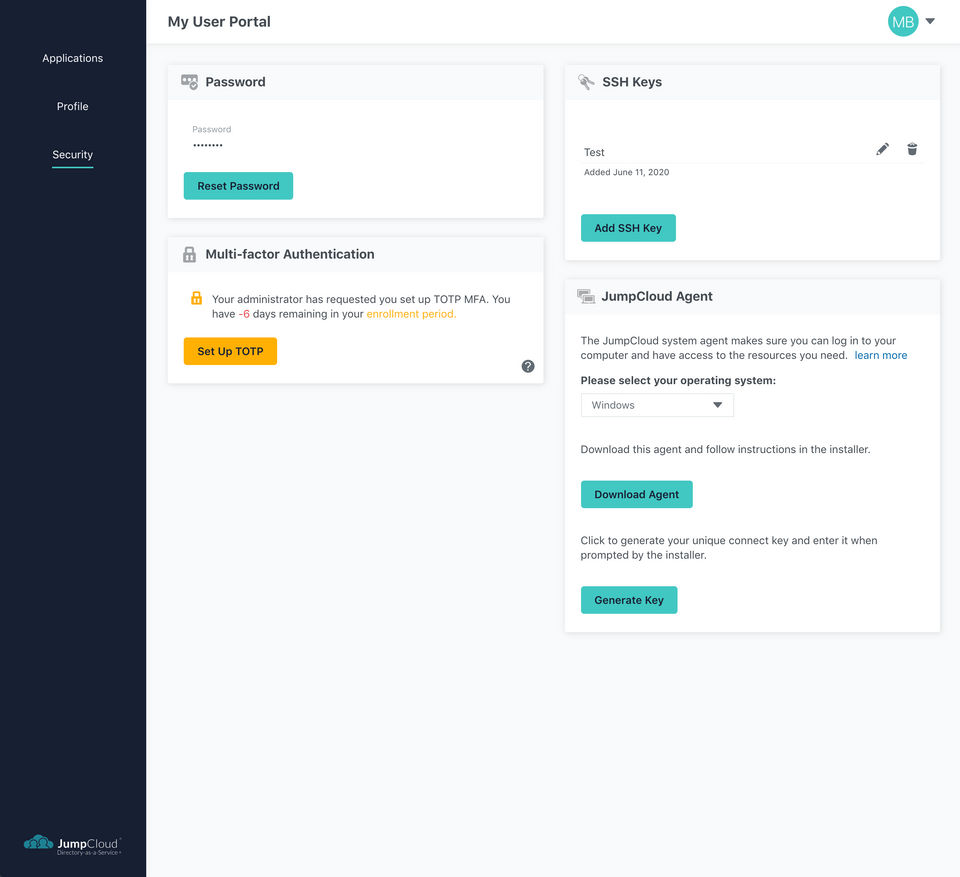Viewport: 960px width, 877px height.
Task: Click the orange lock warning icon
Action: coord(197,298)
